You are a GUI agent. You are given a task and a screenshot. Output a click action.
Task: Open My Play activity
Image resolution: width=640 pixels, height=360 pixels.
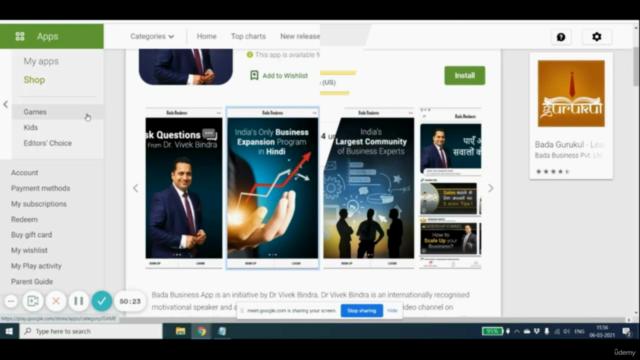[x=36, y=266]
